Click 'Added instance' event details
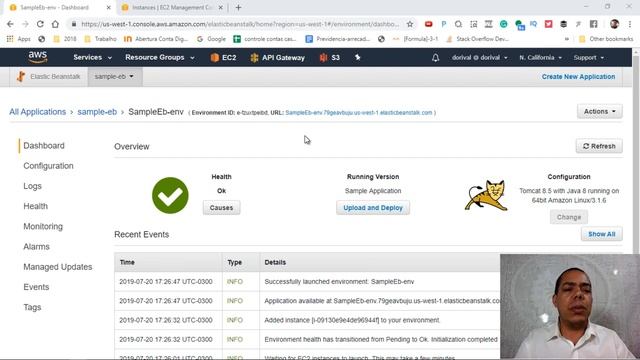Screen dimensions: 640x360 click(x=352, y=320)
